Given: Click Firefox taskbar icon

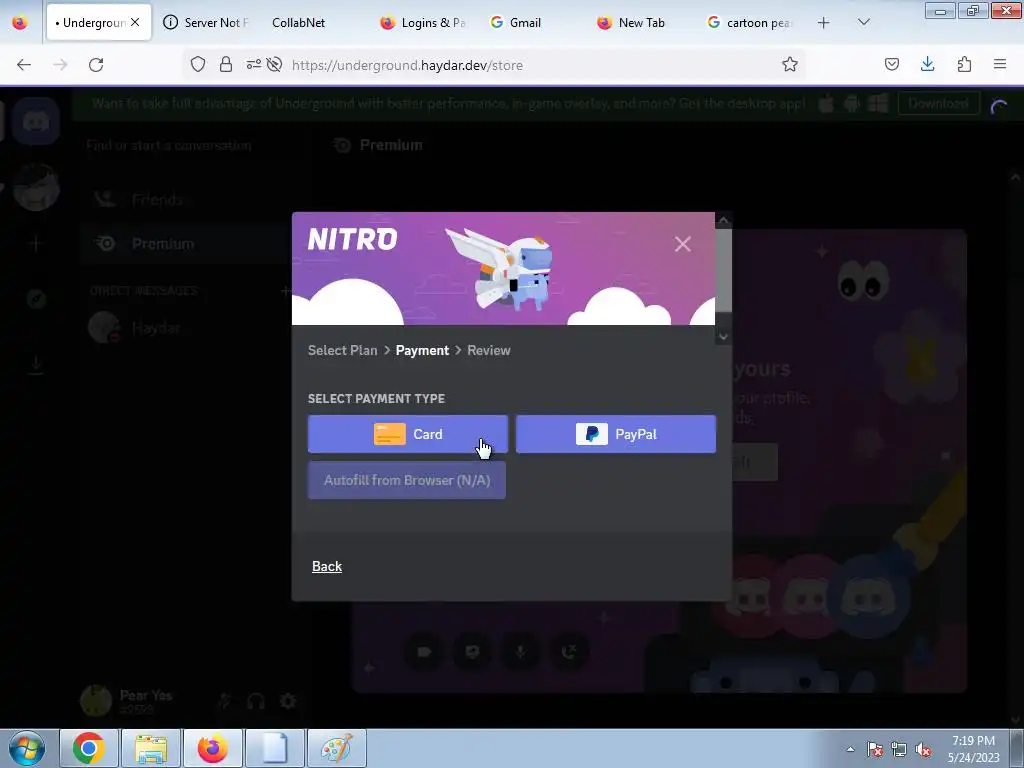Looking at the screenshot, I should 213,748.
